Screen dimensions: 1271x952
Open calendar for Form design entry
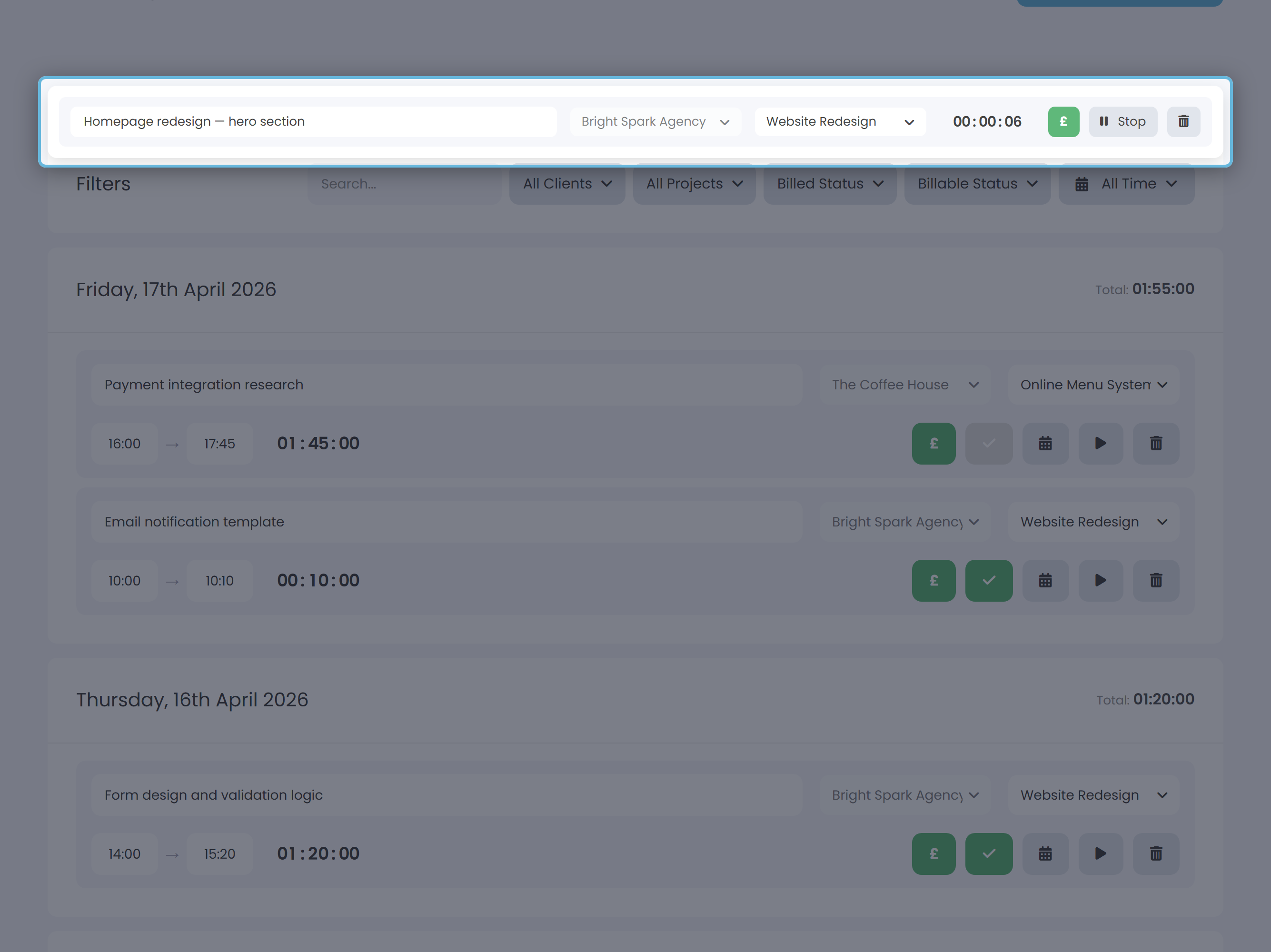(1045, 854)
